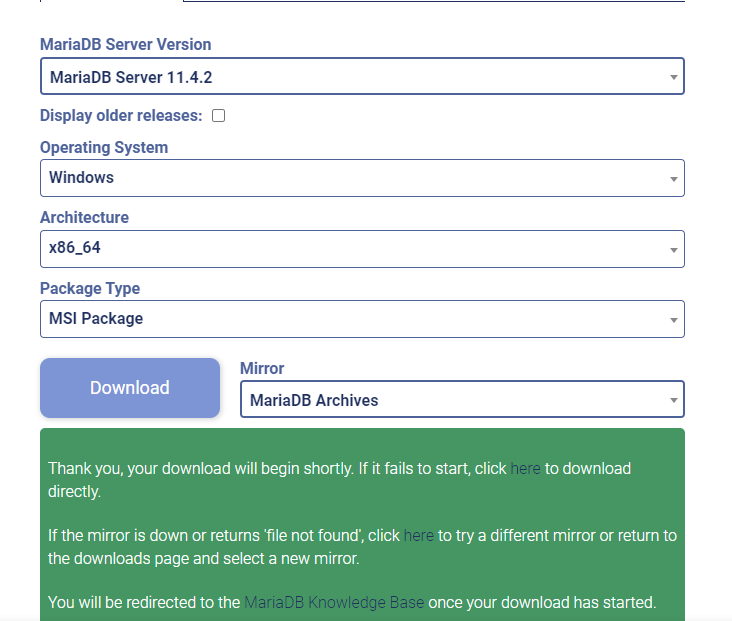Open the MariaDB Knowledge Base link
Image resolution: width=732 pixels, height=621 pixels.
pos(334,602)
